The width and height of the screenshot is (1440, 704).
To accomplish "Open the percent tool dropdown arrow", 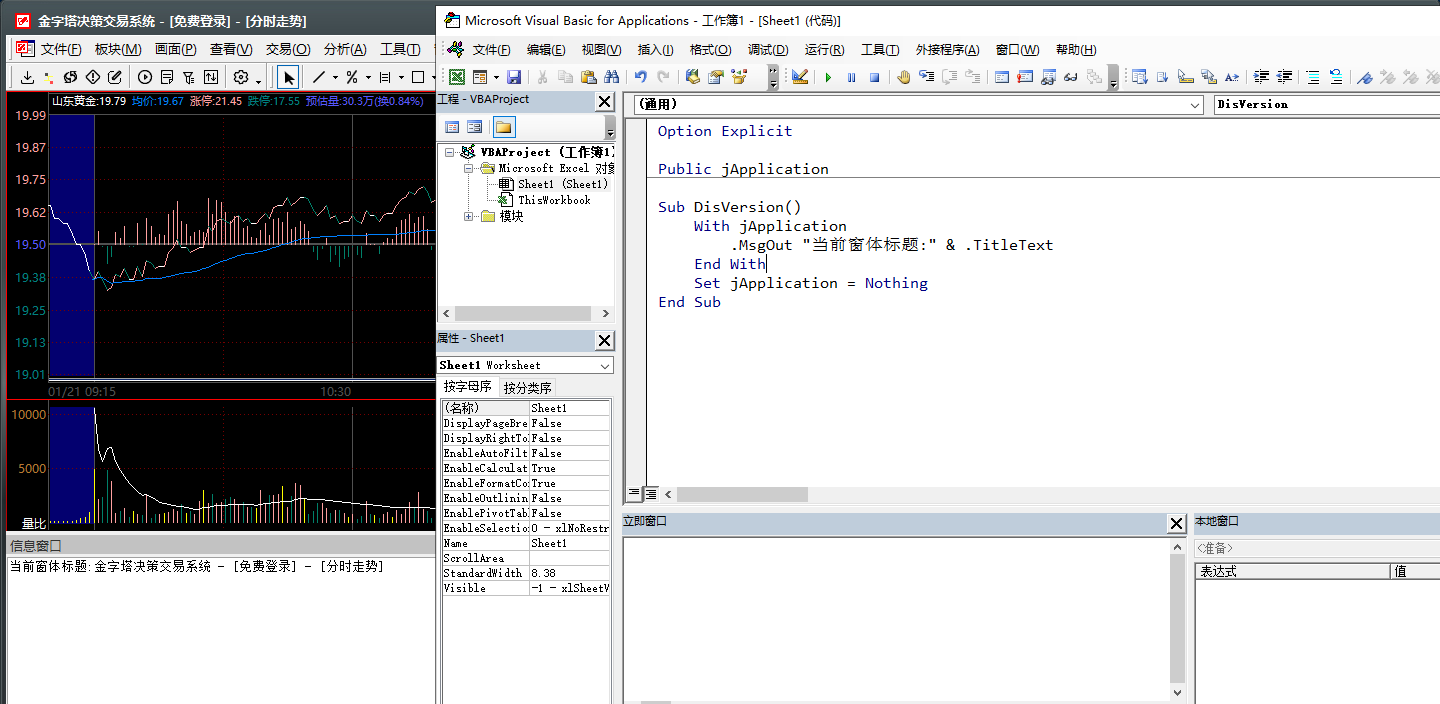I will point(368,77).
